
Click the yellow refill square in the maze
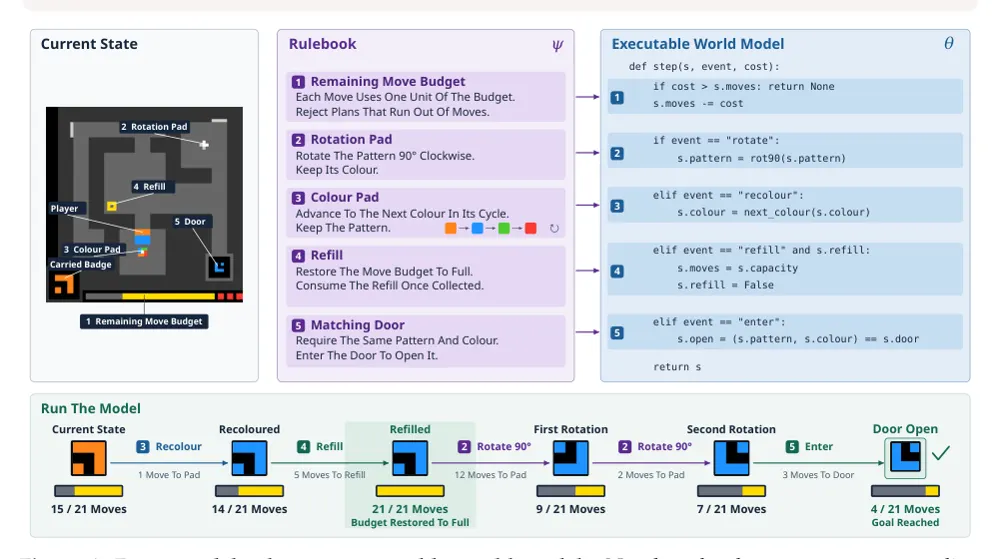tap(112, 206)
